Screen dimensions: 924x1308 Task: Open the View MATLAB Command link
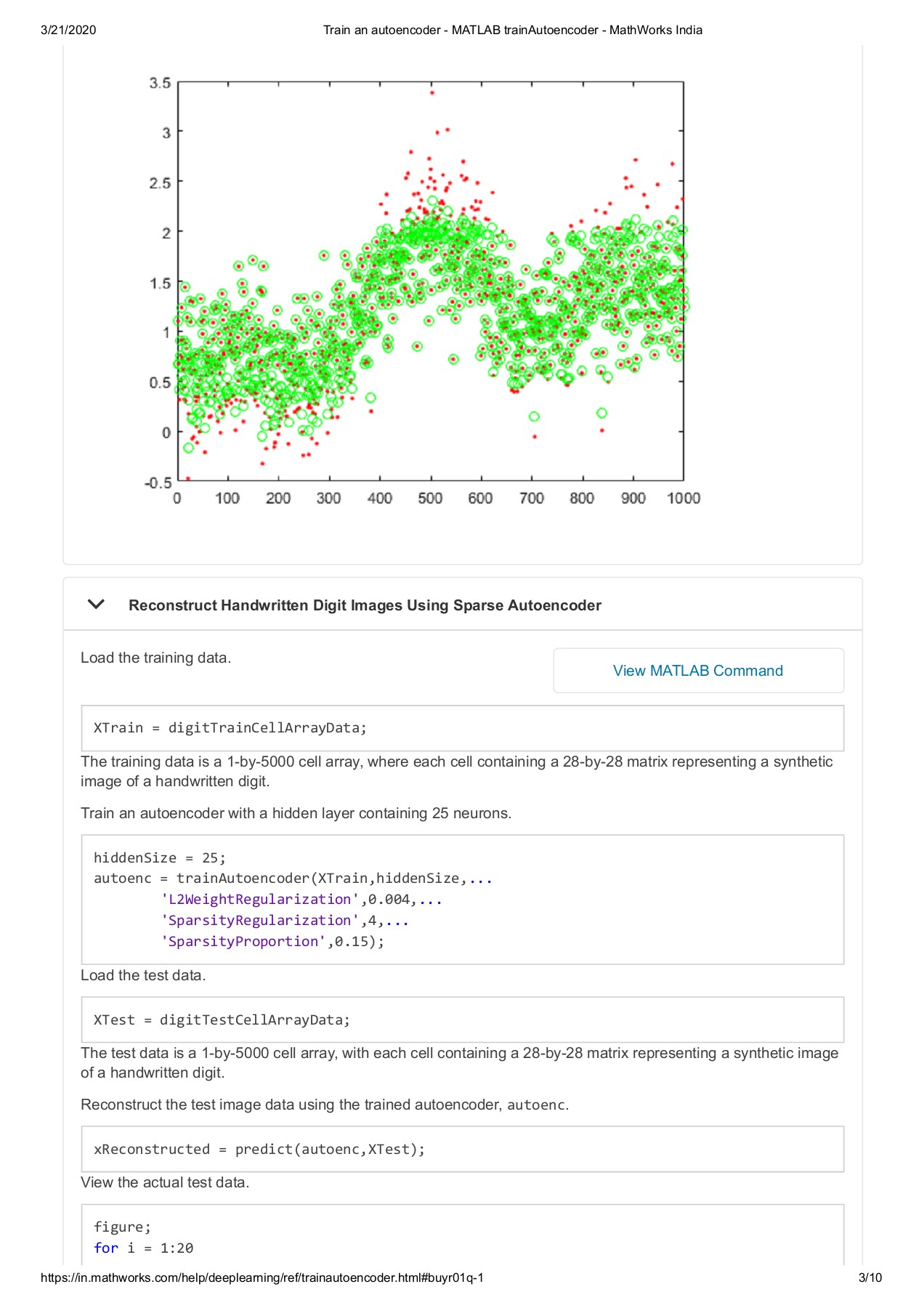click(x=697, y=671)
